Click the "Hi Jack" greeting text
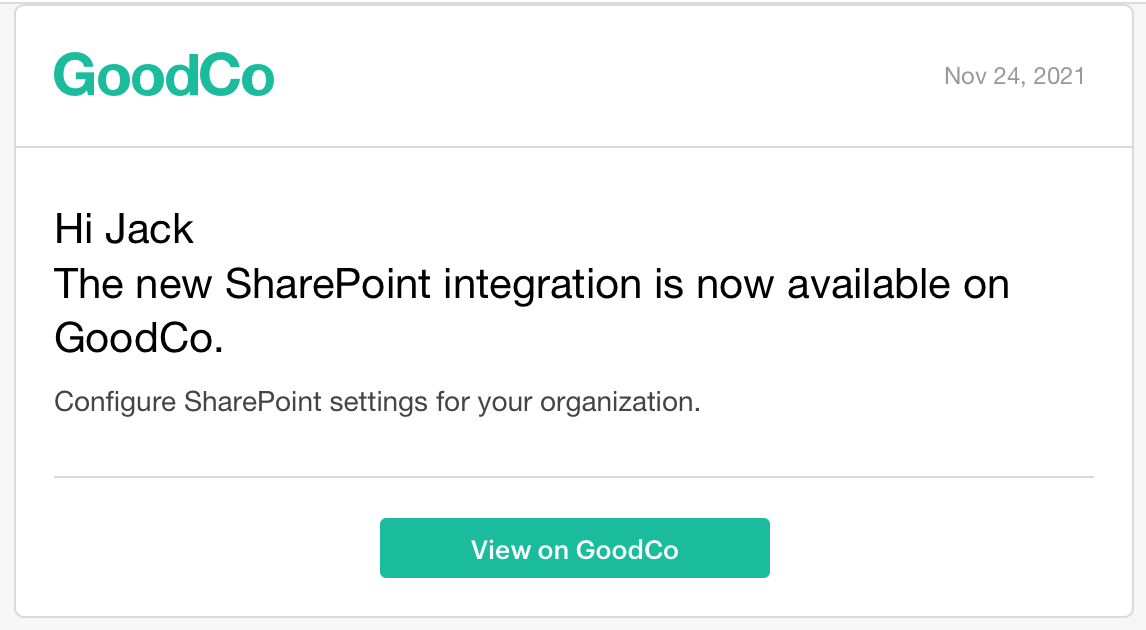Viewport: 1146px width, 630px height. point(124,229)
